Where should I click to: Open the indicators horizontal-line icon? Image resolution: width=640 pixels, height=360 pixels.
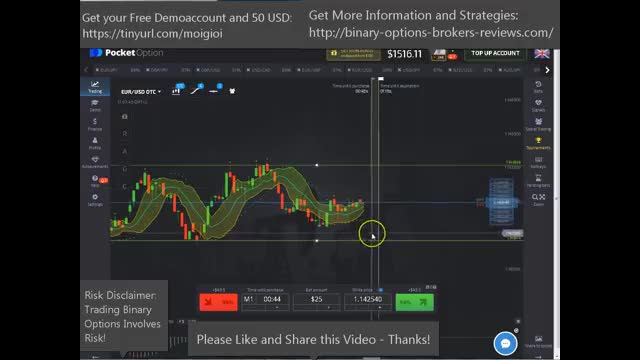click(213, 91)
